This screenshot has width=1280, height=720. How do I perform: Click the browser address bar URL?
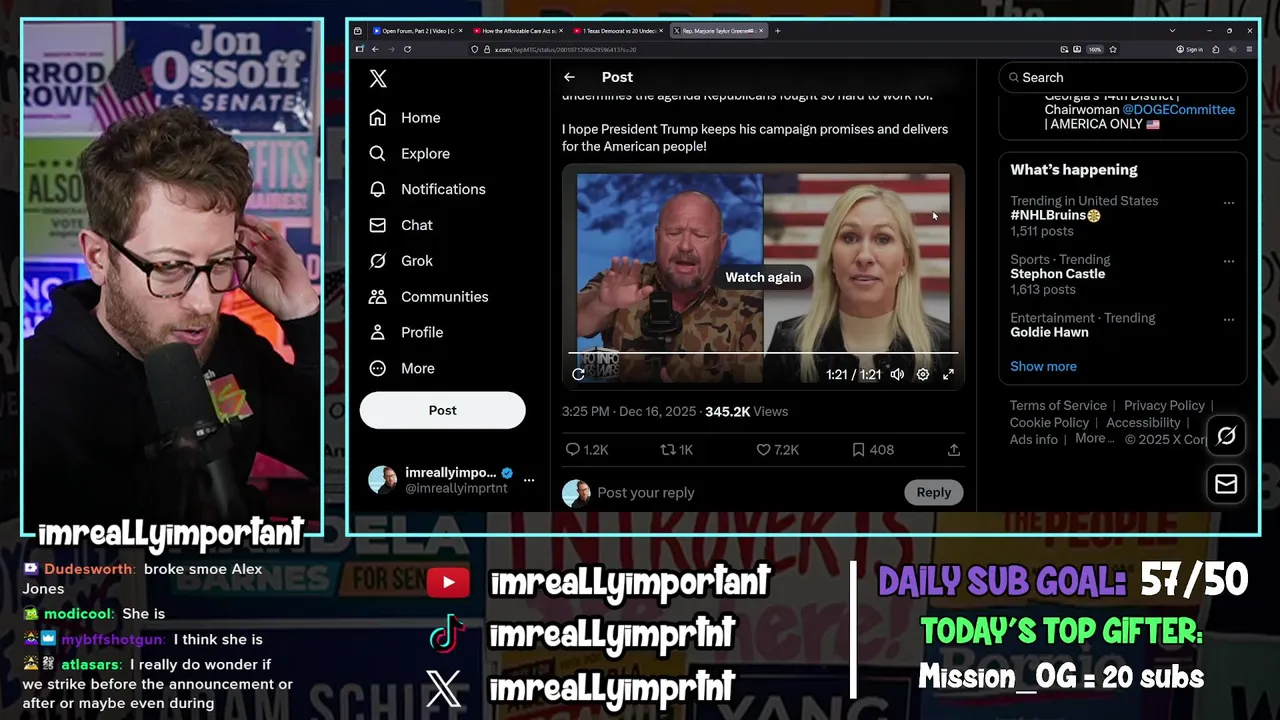(x=565, y=49)
